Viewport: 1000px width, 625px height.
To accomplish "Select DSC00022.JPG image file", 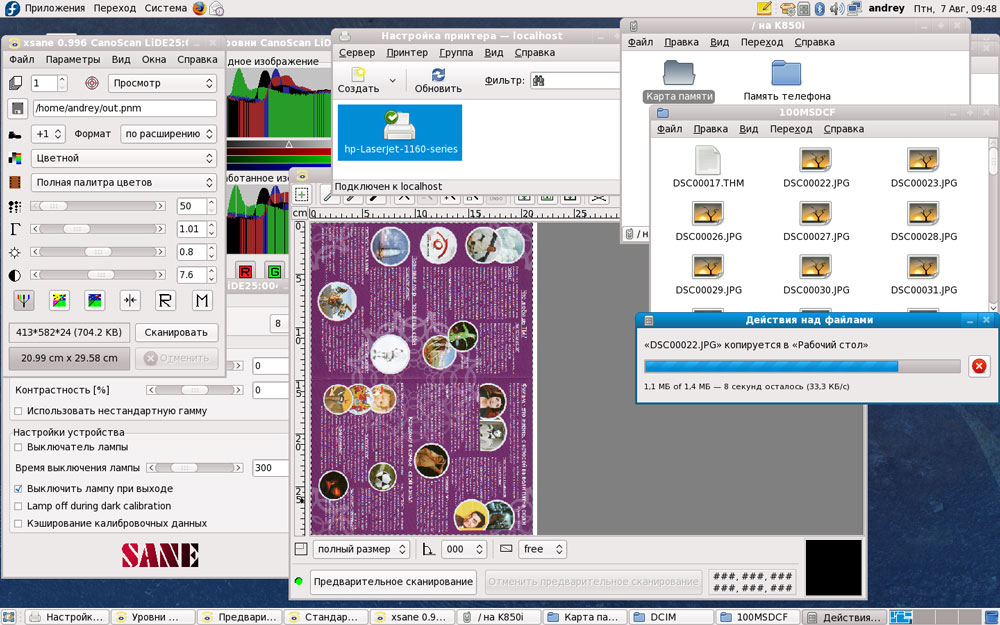I will point(816,168).
